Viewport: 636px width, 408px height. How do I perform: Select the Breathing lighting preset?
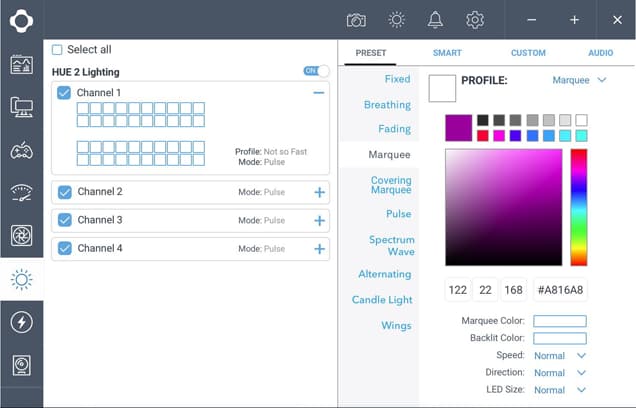(387, 105)
